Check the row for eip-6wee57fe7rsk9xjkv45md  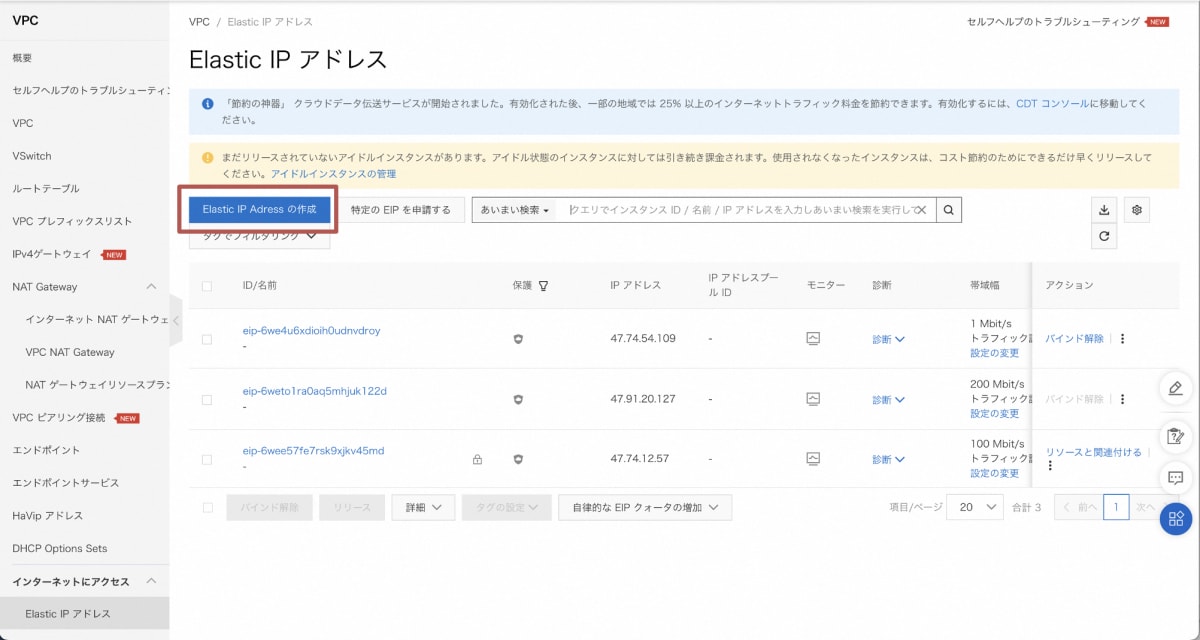[206, 460]
